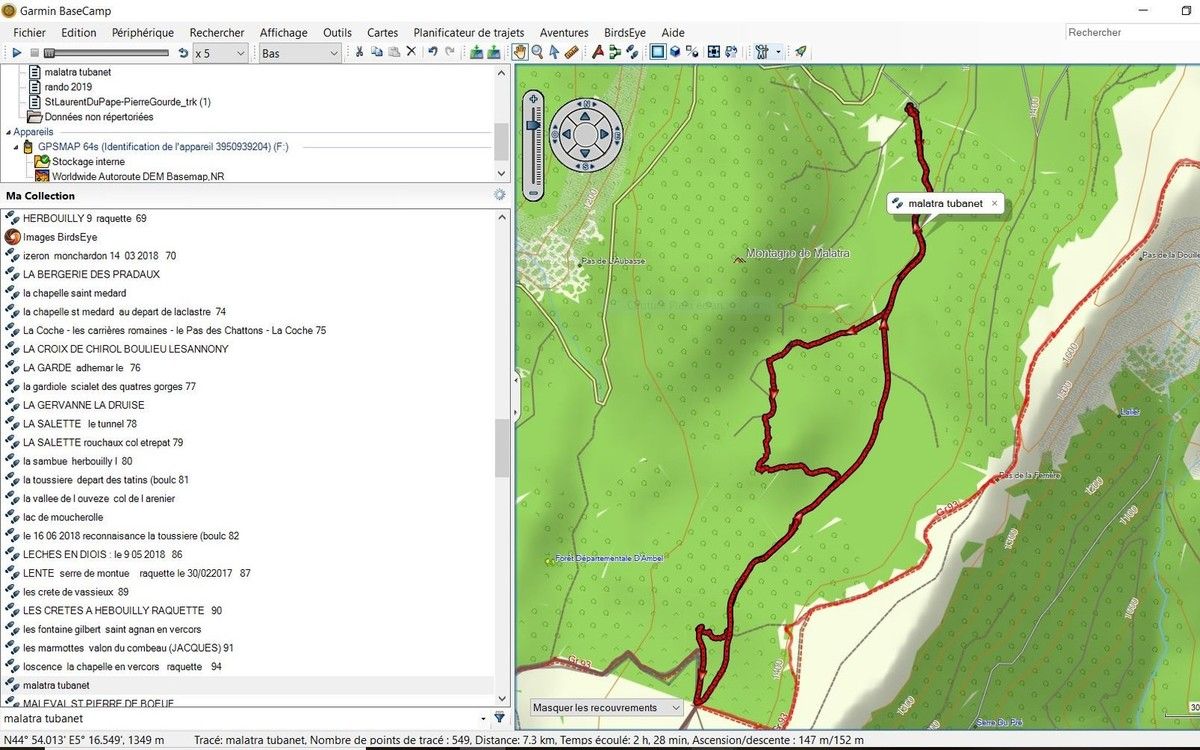This screenshot has width=1200, height=750.
Task: Open the Affichage menu
Action: (284, 32)
